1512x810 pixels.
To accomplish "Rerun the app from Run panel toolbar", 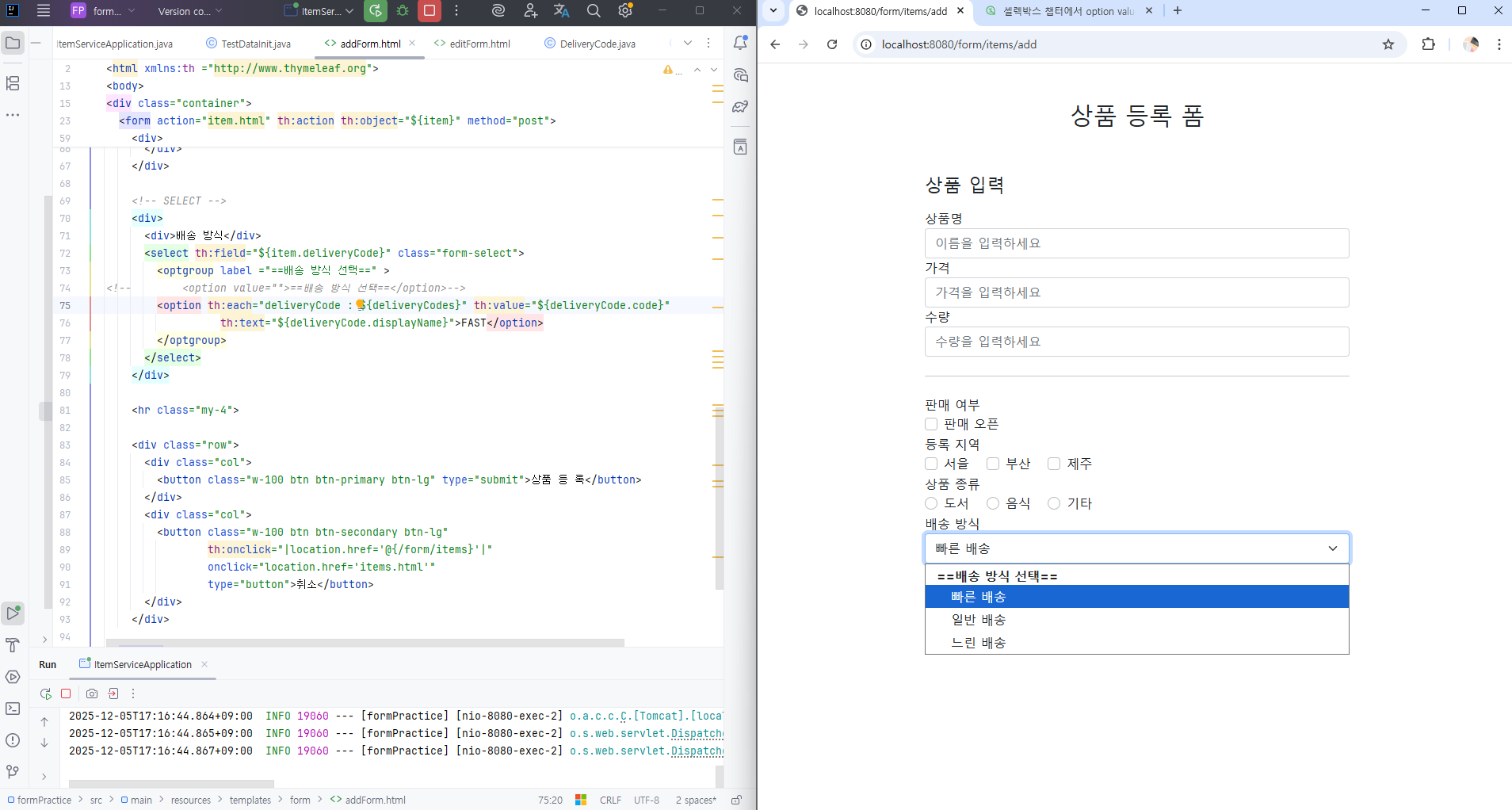I will [x=46, y=693].
